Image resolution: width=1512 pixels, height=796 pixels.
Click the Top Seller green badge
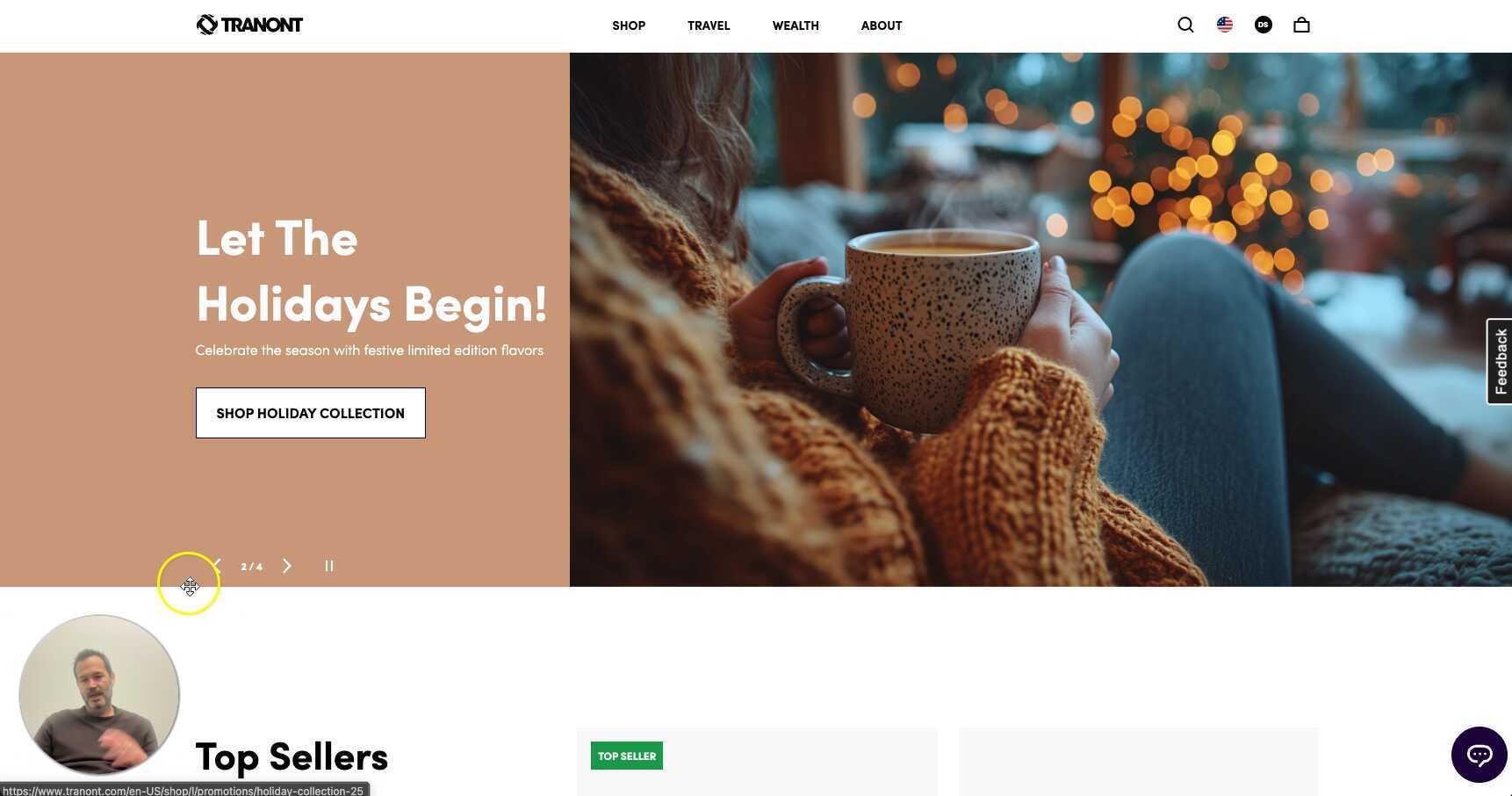point(627,756)
